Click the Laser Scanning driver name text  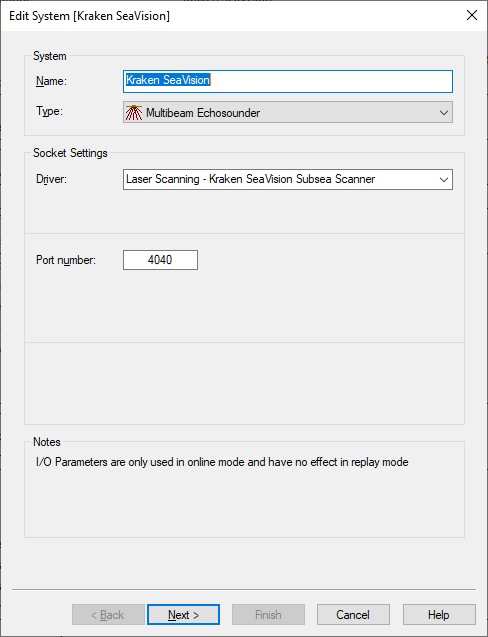250,179
